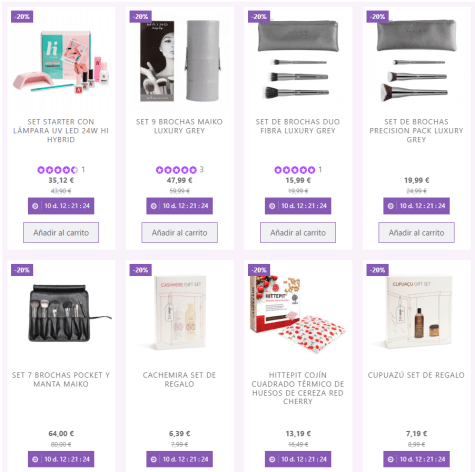The image size is (475, 472).
Task: Click star rating of Duo Fibra Luxury Grey
Action: [x=295, y=170]
